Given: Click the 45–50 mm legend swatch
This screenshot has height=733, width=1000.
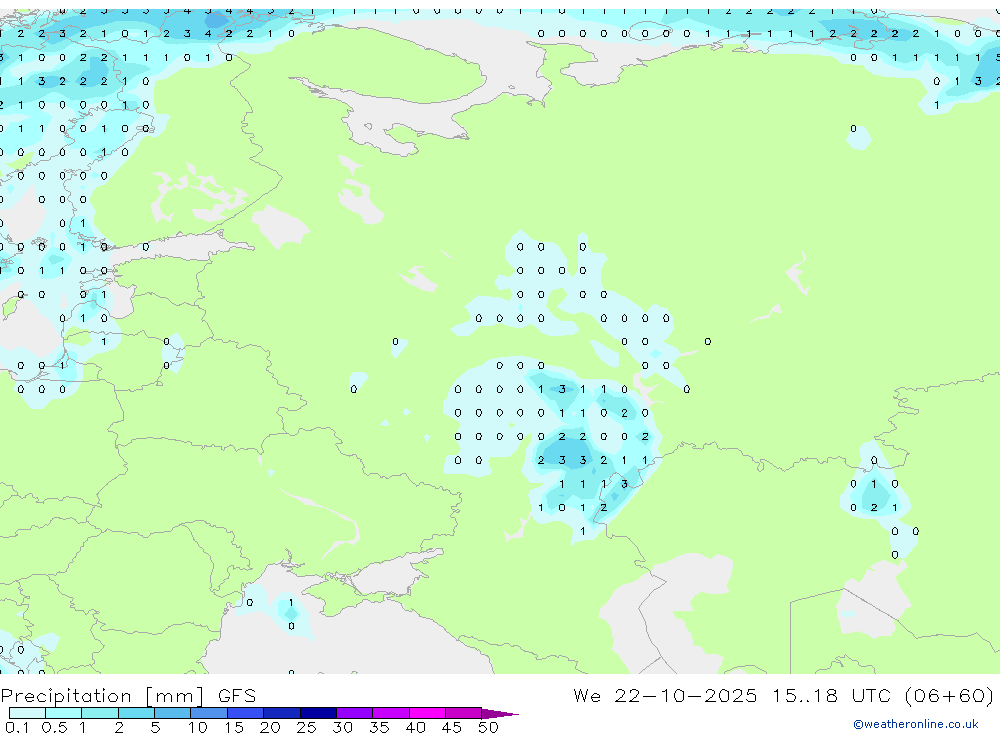Looking at the screenshot, I should pyautogui.click(x=464, y=713).
